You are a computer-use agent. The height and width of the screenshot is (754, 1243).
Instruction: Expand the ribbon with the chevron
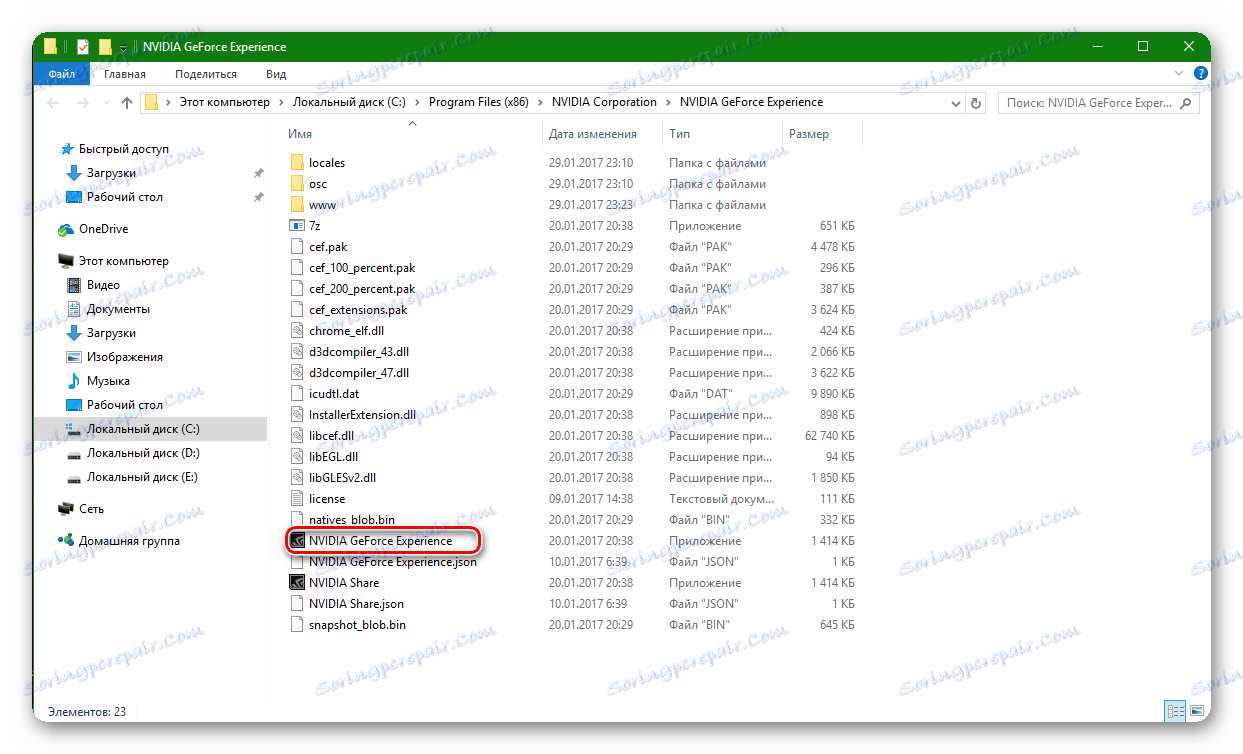[1181, 74]
